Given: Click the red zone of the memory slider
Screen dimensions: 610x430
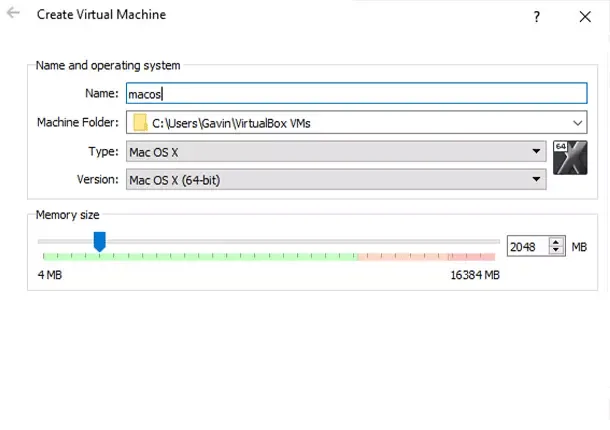Looking at the screenshot, I should (425, 257).
